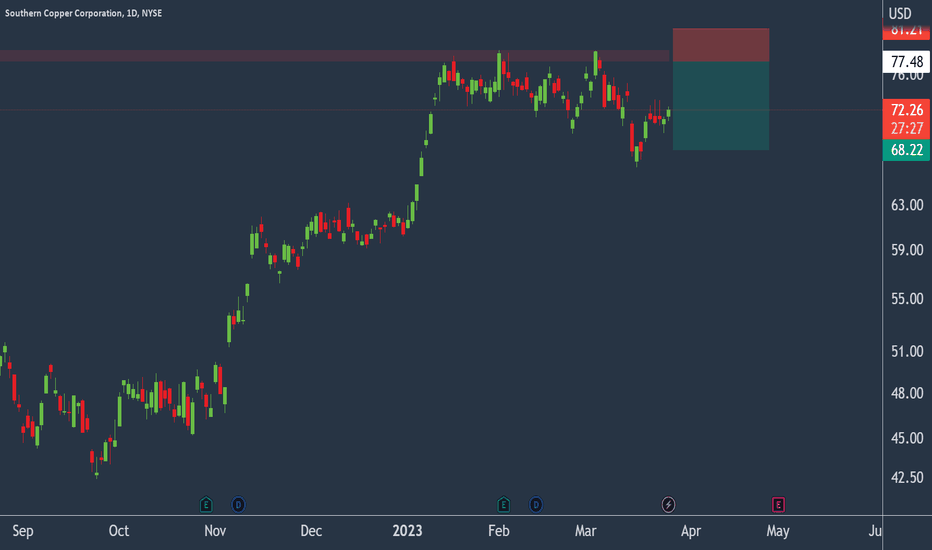
Task: Click the red 72.26 current price label
Action: pos(907,110)
